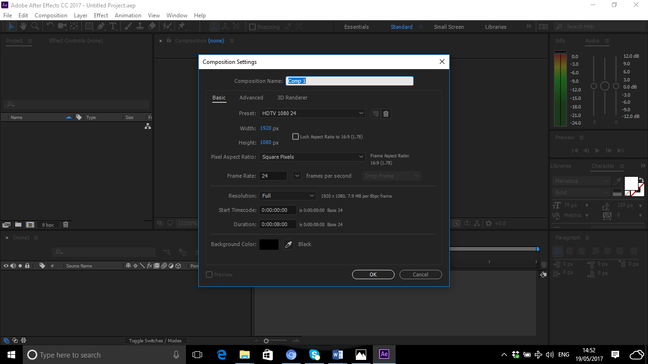This screenshot has width=648, height=364.
Task: Click the new folder icon in Project panel
Action: [x=18, y=225]
